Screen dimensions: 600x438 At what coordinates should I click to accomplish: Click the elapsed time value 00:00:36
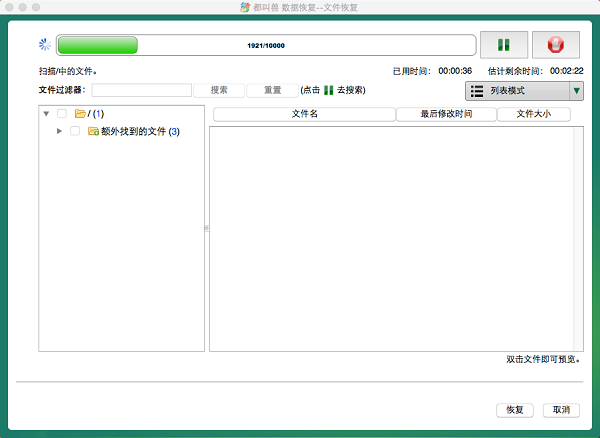point(455,71)
